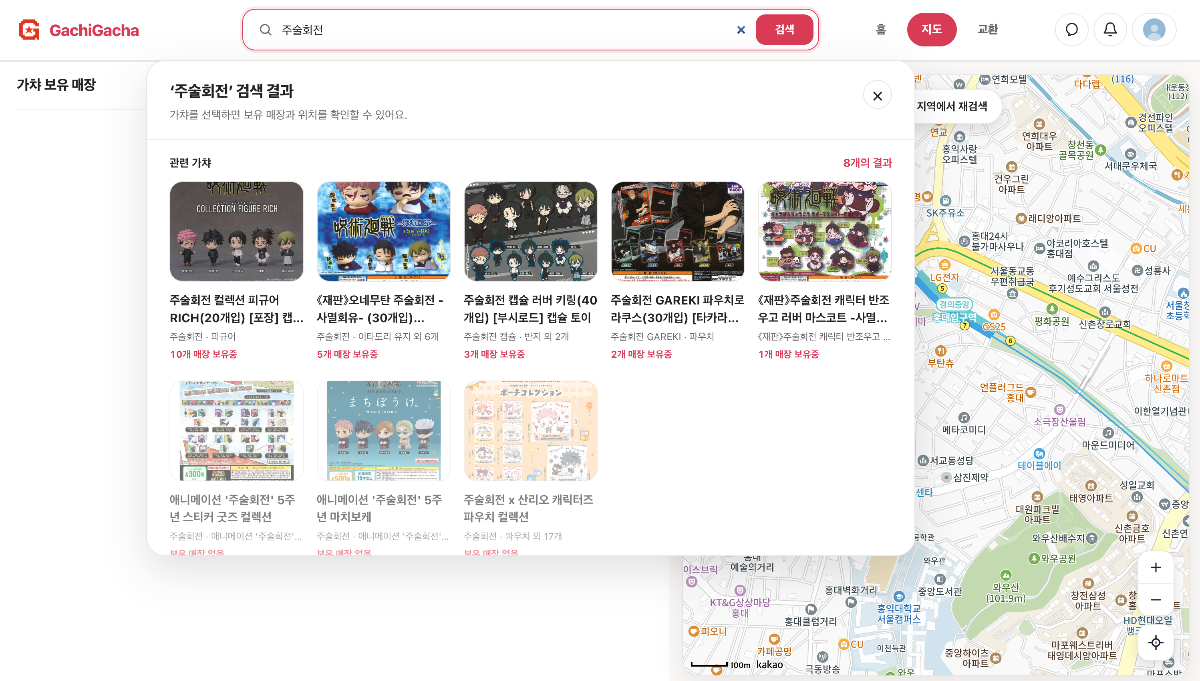Clear the search text with X icon
Image resolution: width=1200 pixels, height=681 pixels.
741,30
